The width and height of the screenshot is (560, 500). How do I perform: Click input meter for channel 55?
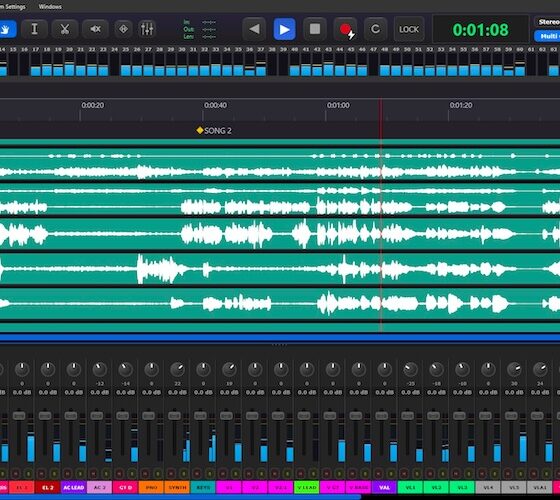pos(464,64)
